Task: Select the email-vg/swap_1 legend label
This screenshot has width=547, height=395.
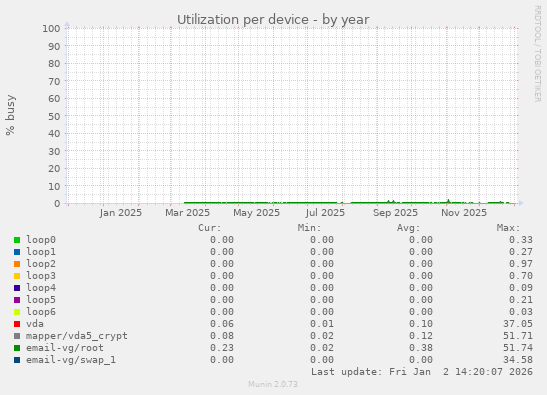Action: pos(71,360)
